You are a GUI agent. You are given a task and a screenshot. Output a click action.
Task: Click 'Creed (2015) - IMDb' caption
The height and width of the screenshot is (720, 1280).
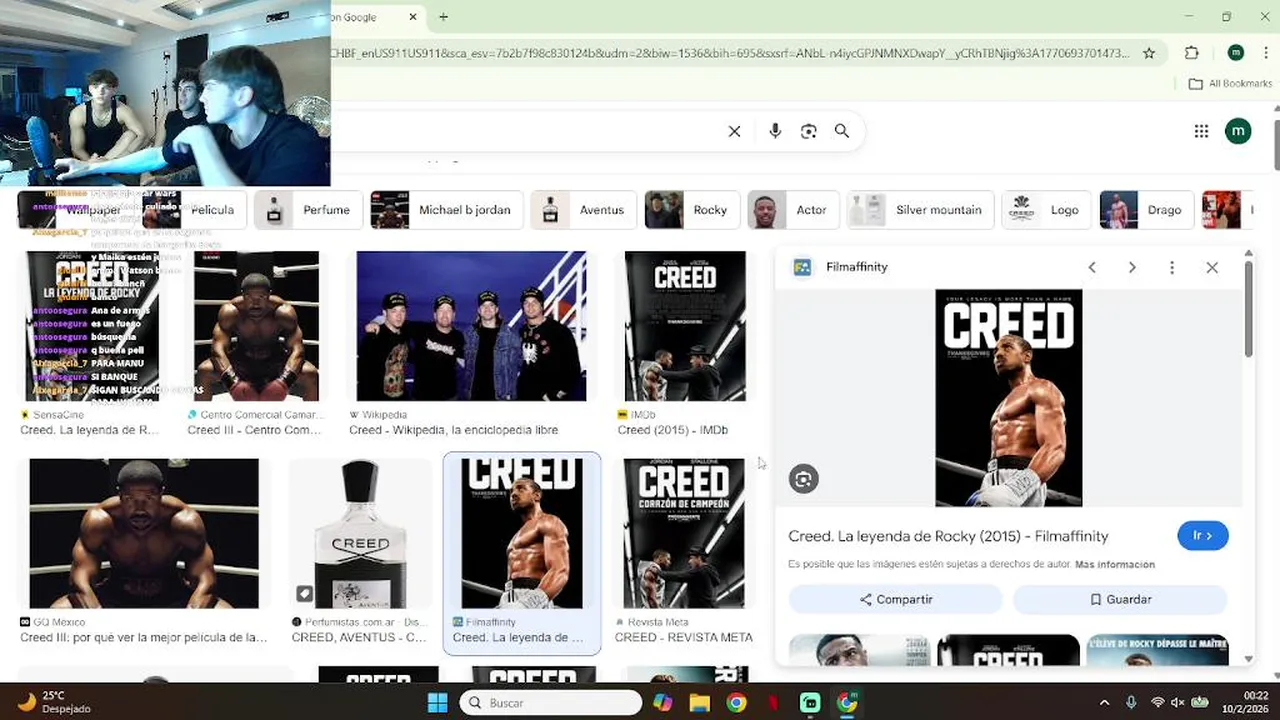click(x=673, y=430)
